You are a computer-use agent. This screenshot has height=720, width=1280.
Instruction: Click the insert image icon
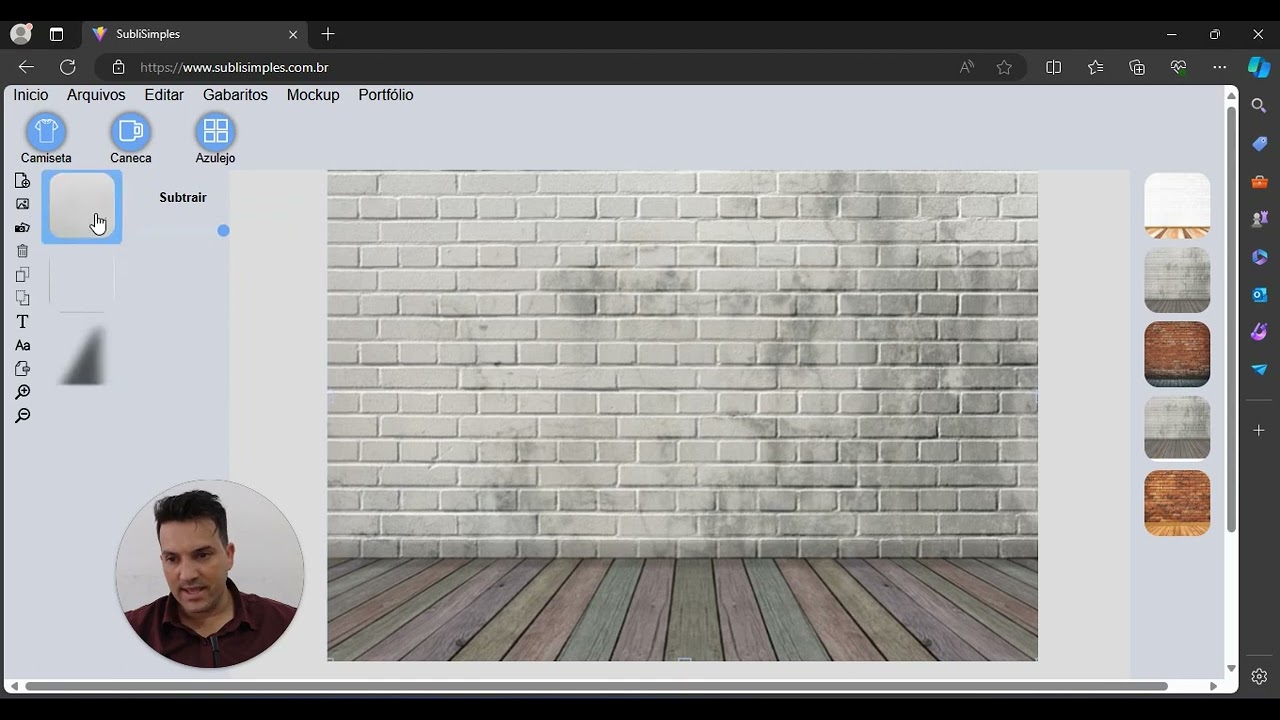click(x=22, y=204)
